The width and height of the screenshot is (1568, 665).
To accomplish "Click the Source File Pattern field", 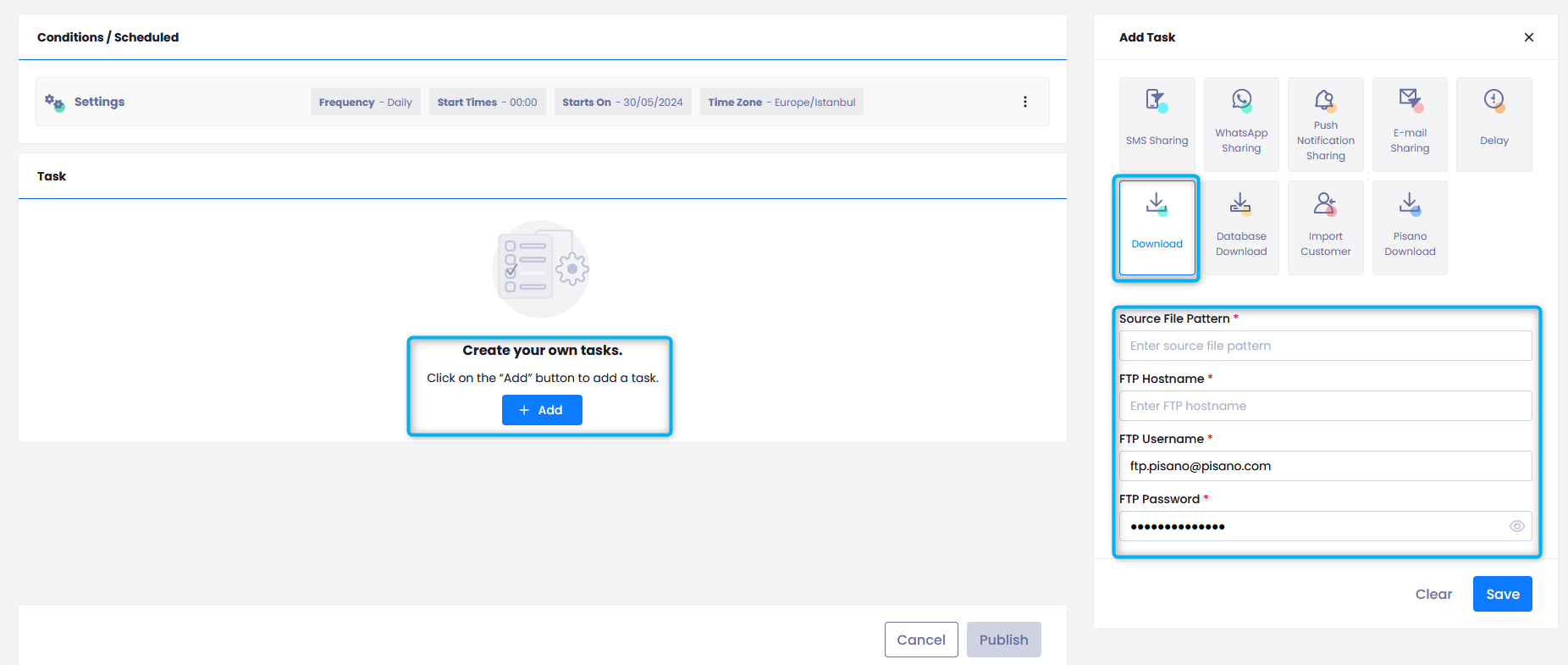I will [1325, 346].
